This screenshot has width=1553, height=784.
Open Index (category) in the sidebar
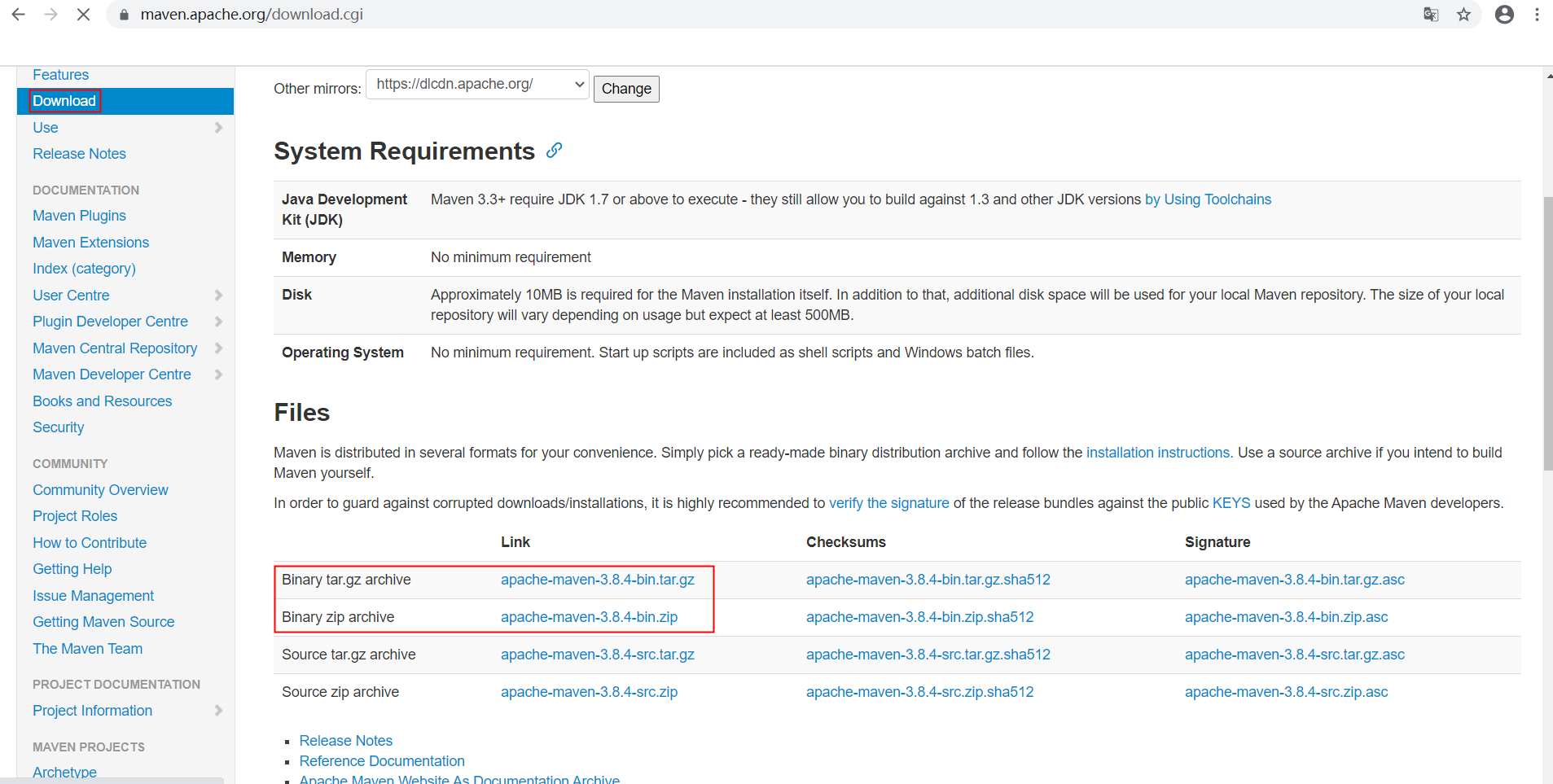pos(84,269)
